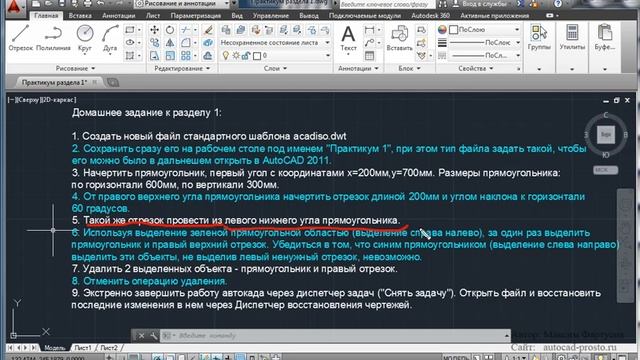640x360 pixels.
Task: Select the Отрезок line tool
Action: pos(20,38)
